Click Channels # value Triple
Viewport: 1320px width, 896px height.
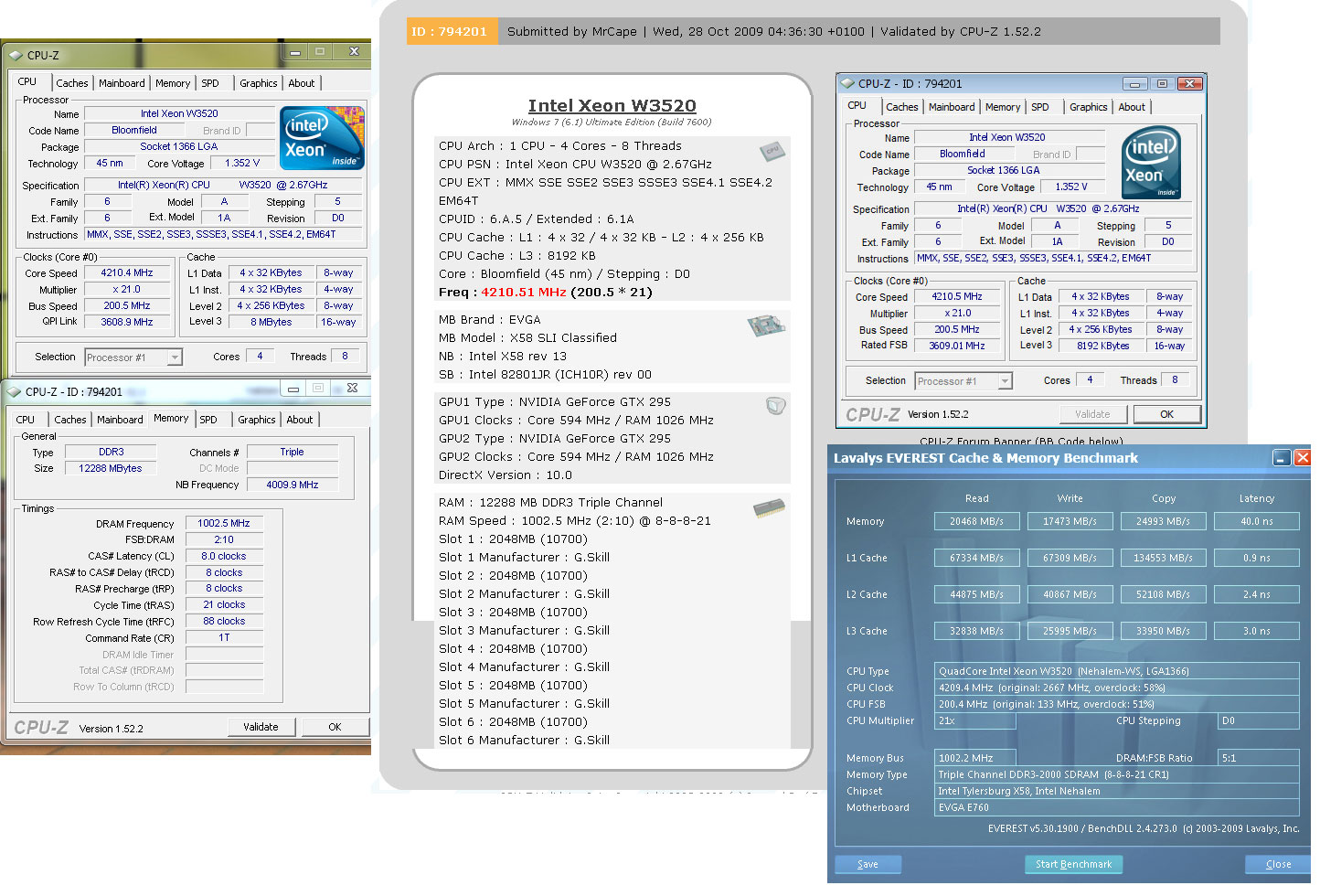pyautogui.click(x=293, y=453)
